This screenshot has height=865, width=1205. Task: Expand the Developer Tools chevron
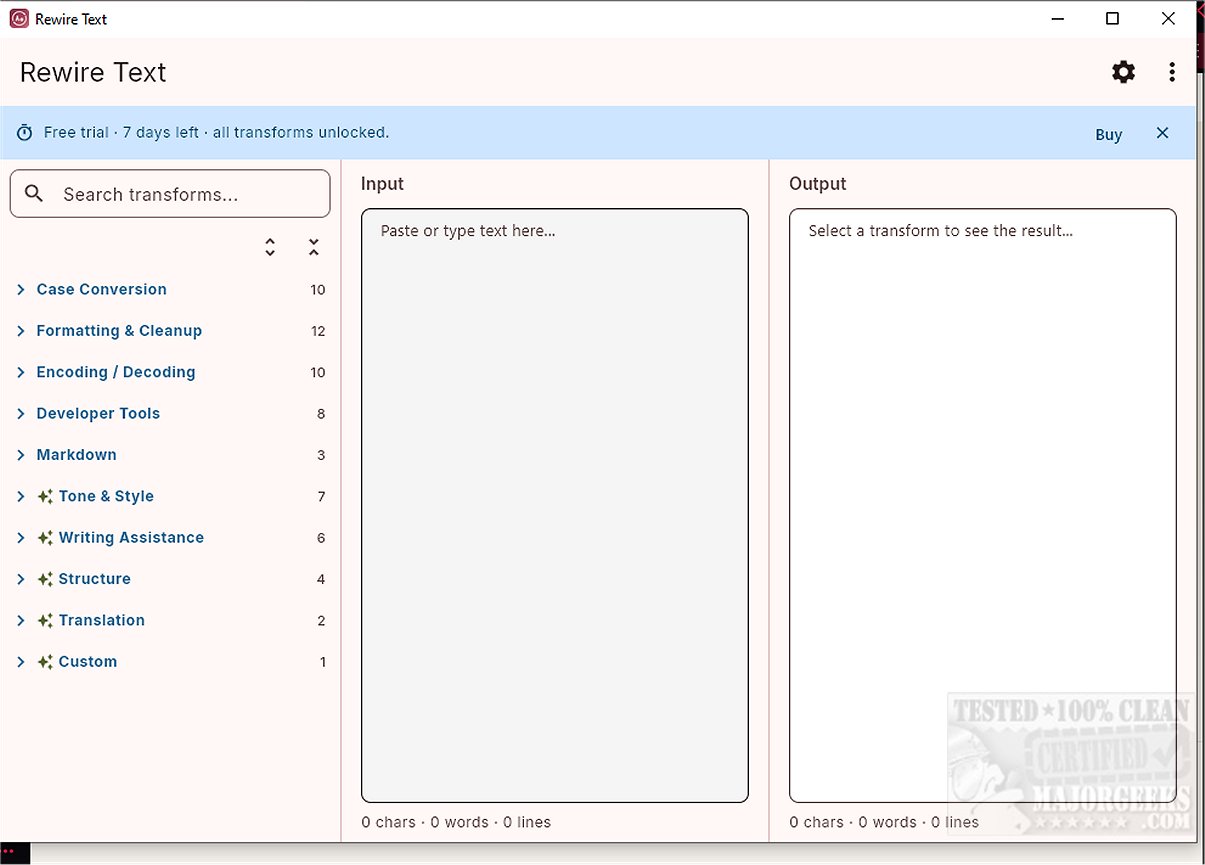(21, 414)
